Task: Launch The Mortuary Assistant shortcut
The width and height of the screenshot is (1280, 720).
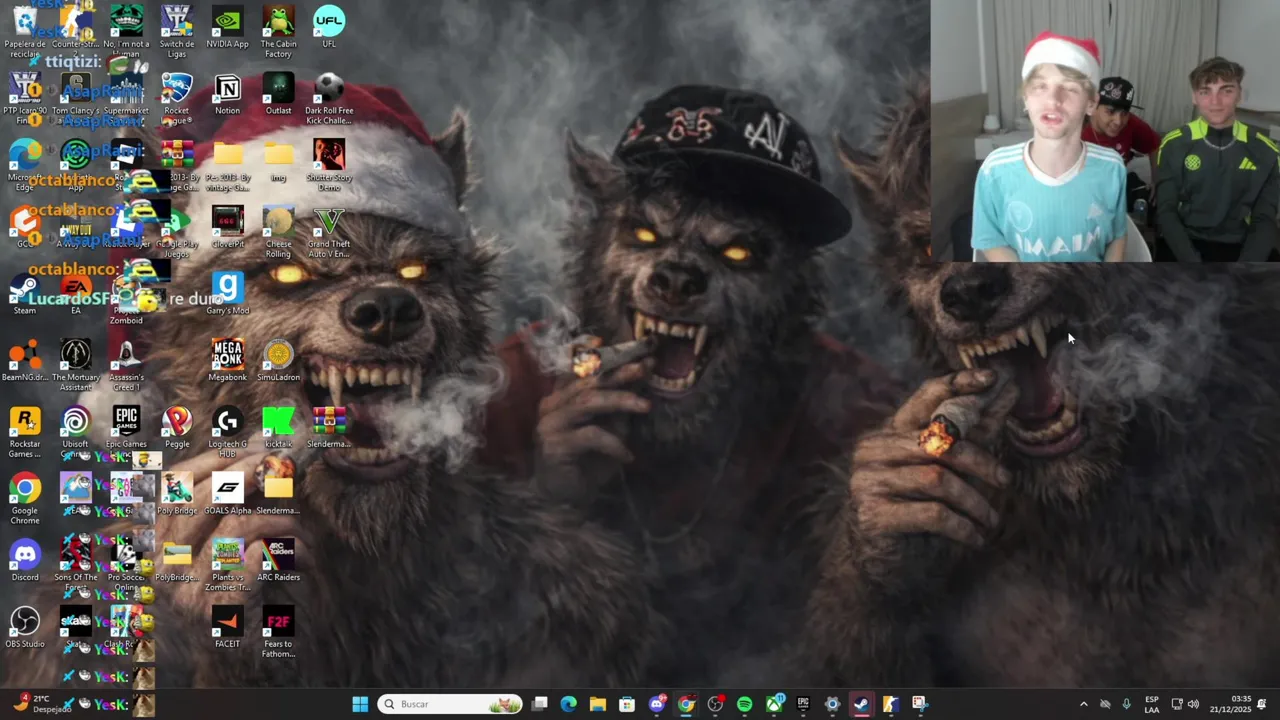Action: [75, 365]
